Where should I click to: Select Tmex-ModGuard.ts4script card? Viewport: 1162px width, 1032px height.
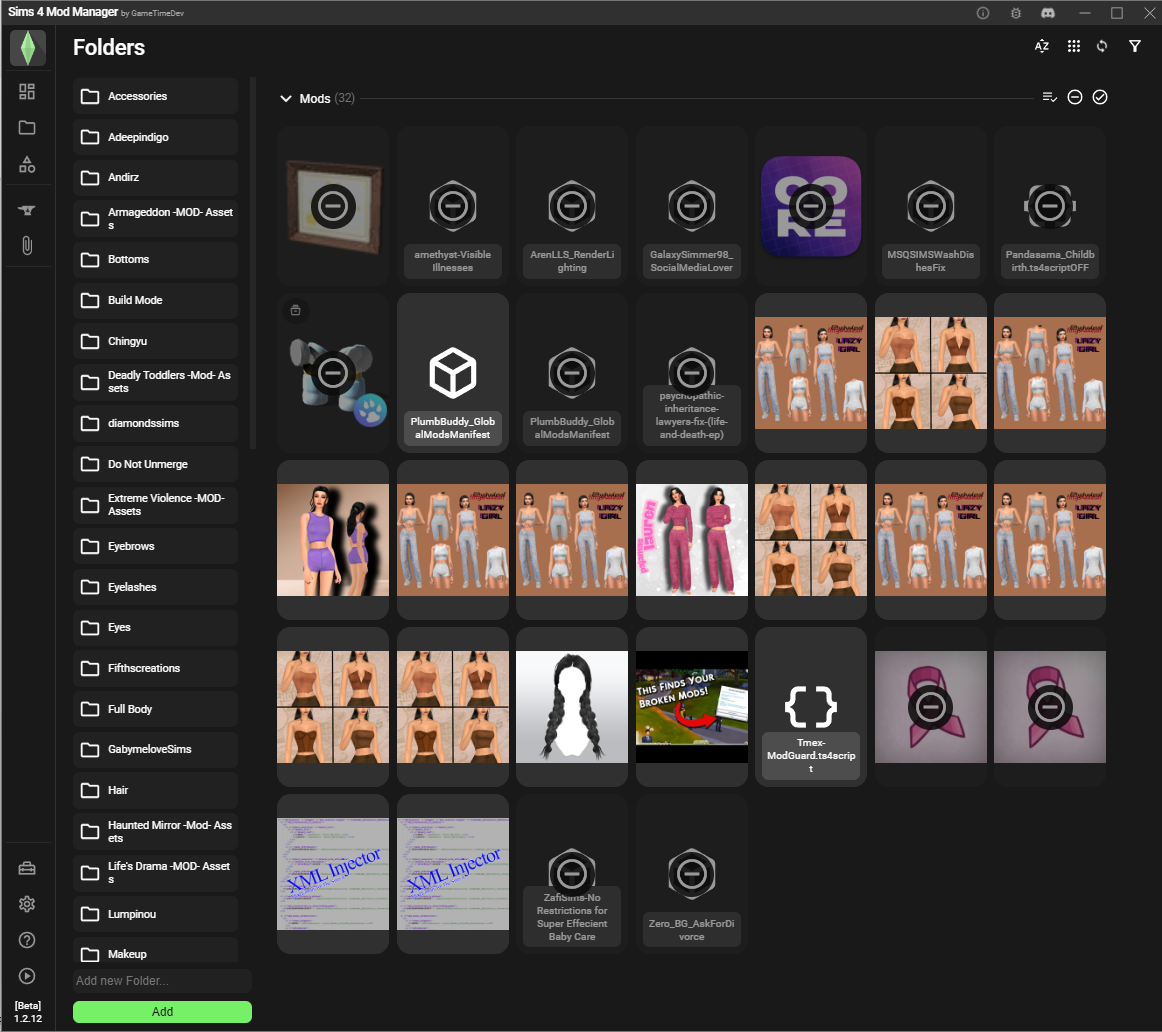pos(811,707)
